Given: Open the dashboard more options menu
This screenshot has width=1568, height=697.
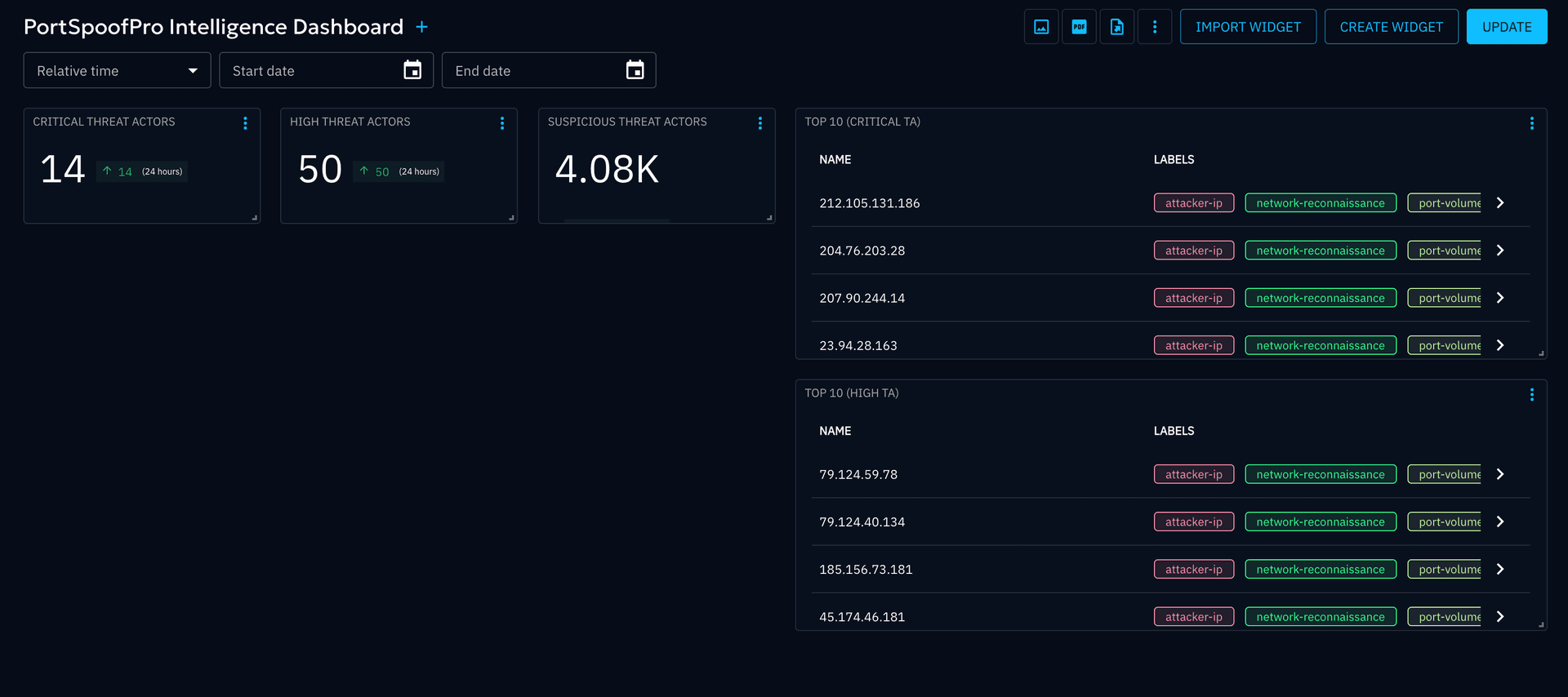Looking at the screenshot, I should pos(1155,27).
